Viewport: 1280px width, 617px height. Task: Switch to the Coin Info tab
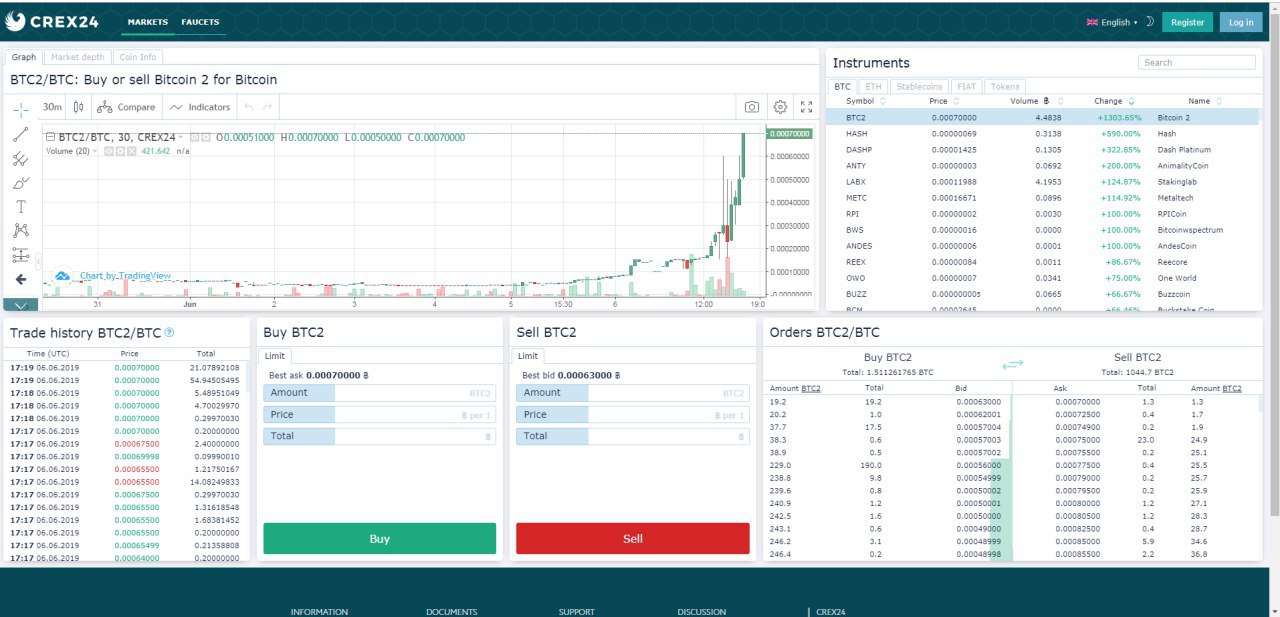[x=137, y=57]
